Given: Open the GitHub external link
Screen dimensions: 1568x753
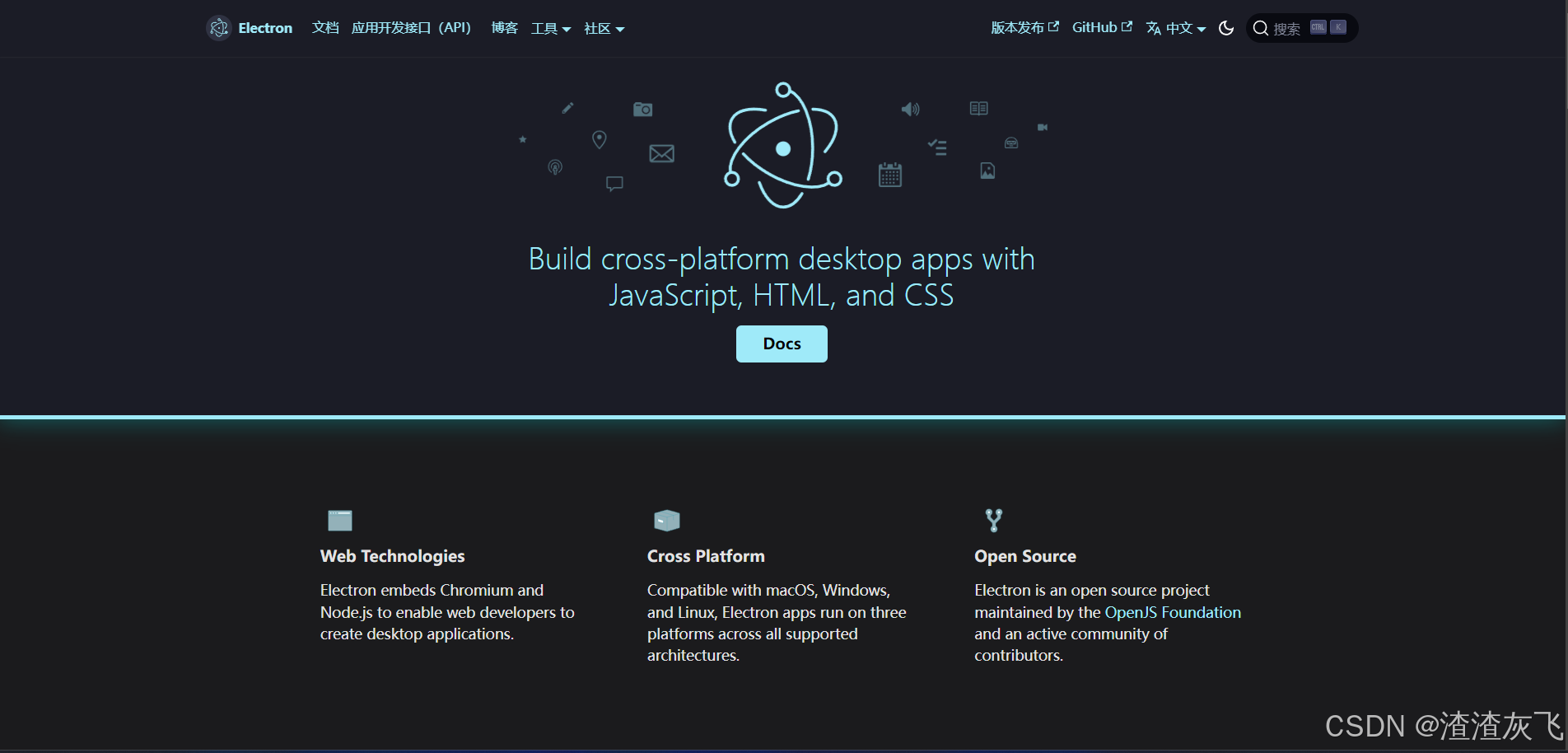Looking at the screenshot, I should point(1102,27).
